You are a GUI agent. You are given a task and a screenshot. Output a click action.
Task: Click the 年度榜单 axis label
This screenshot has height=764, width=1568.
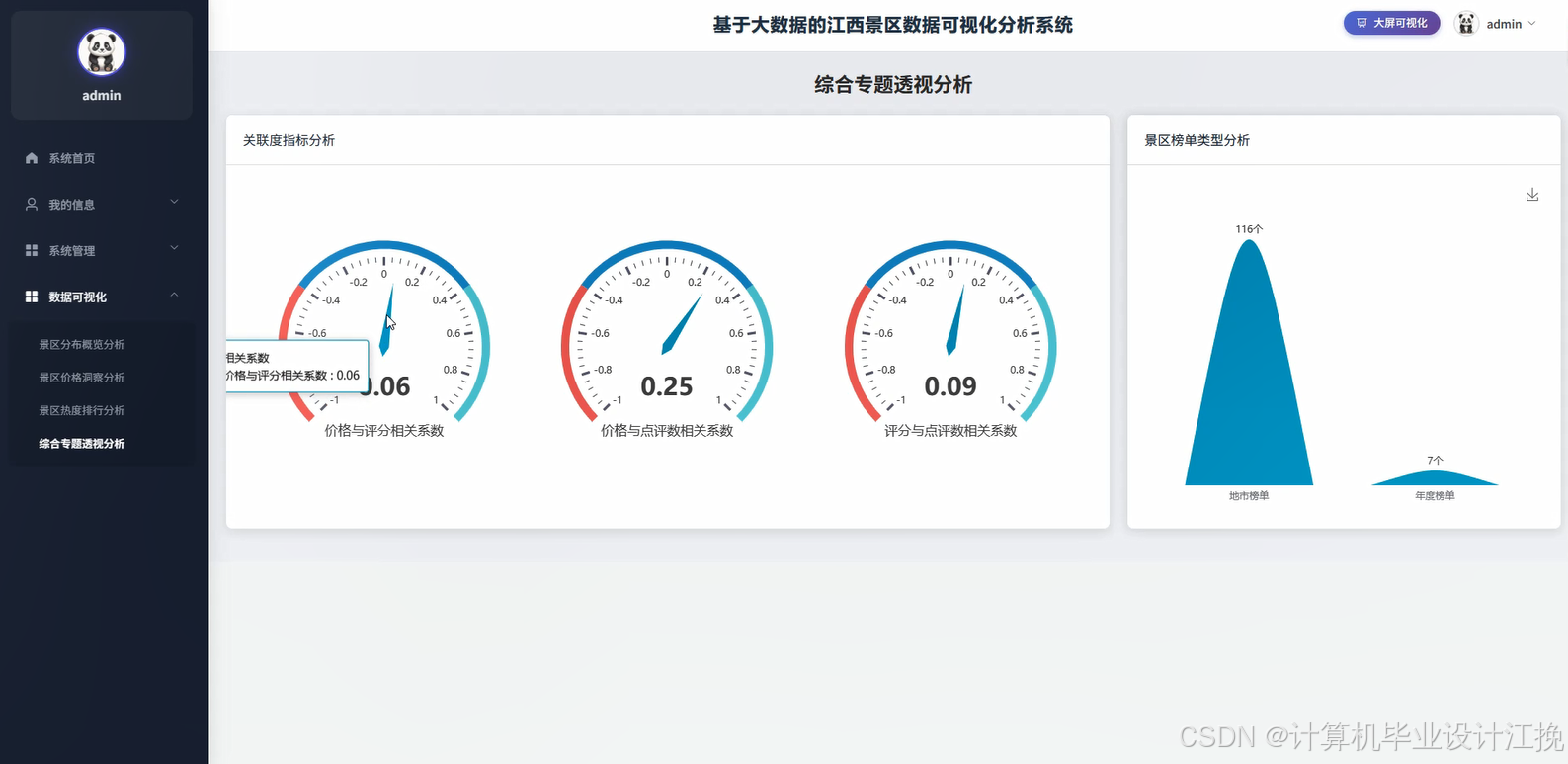1435,496
